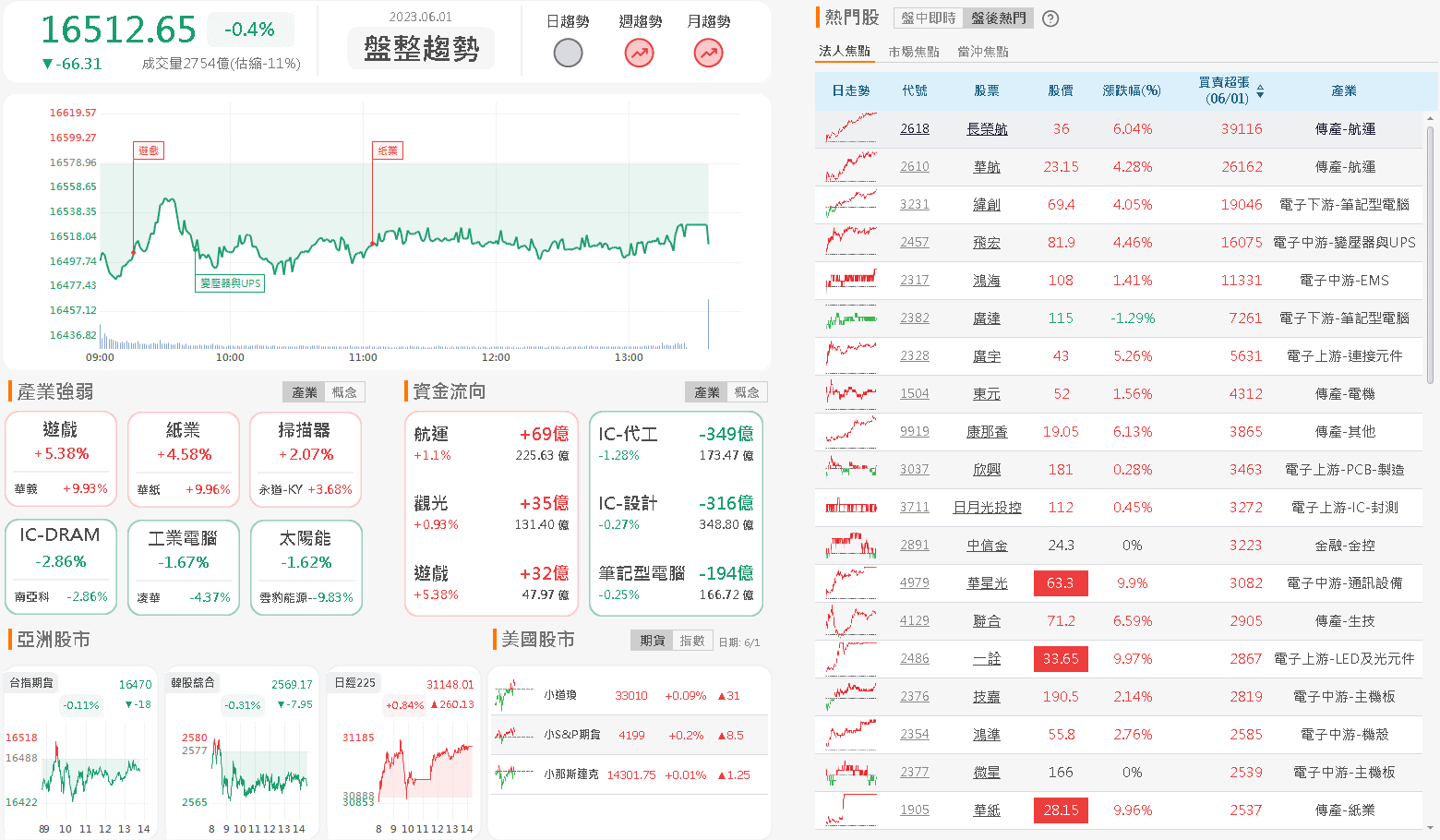Select 期貨 toggle in 美國股市 section
Image resolution: width=1440 pixels, height=840 pixels.
tap(653, 641)
